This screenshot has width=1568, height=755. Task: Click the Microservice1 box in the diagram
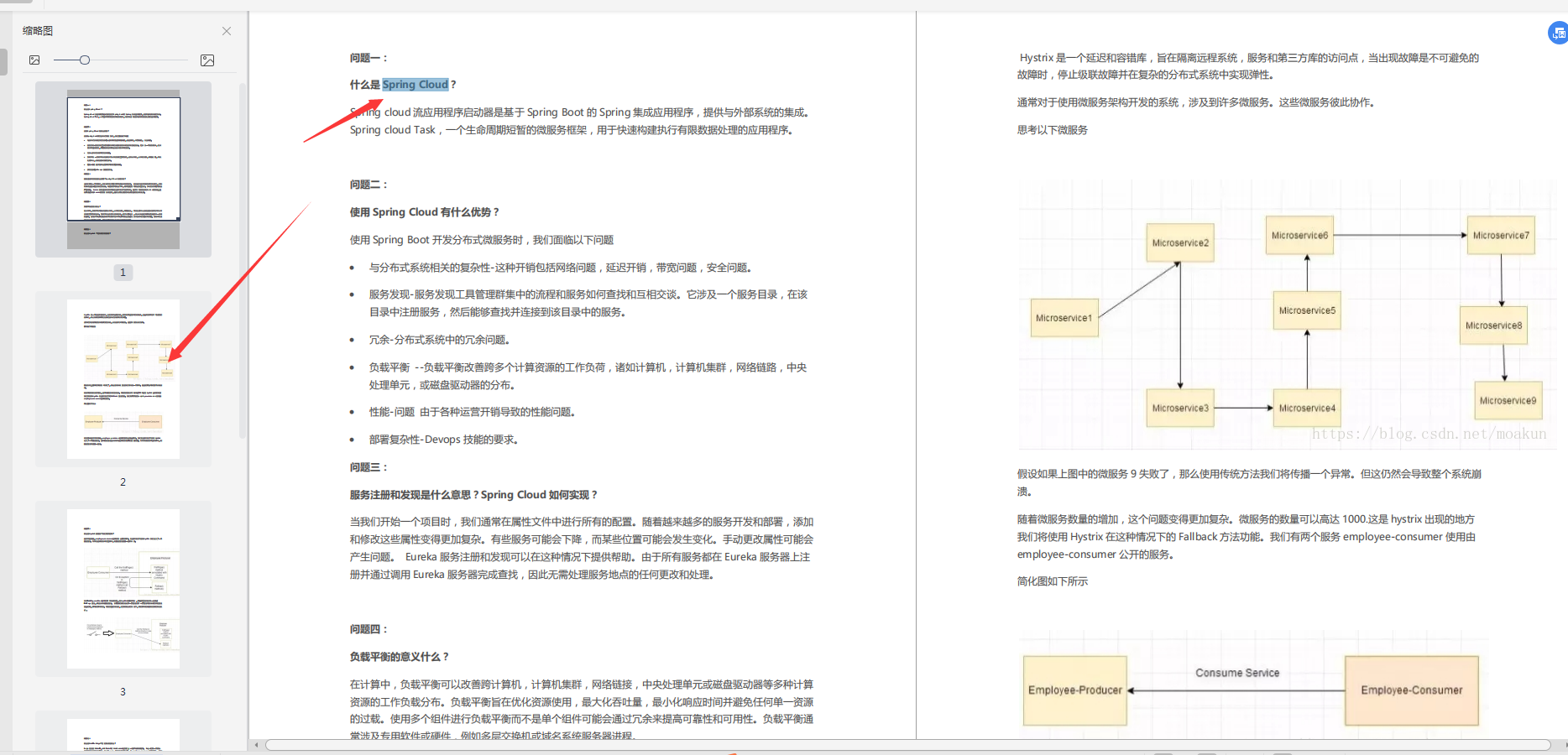pyautogui.click(x=1064, y=318)
